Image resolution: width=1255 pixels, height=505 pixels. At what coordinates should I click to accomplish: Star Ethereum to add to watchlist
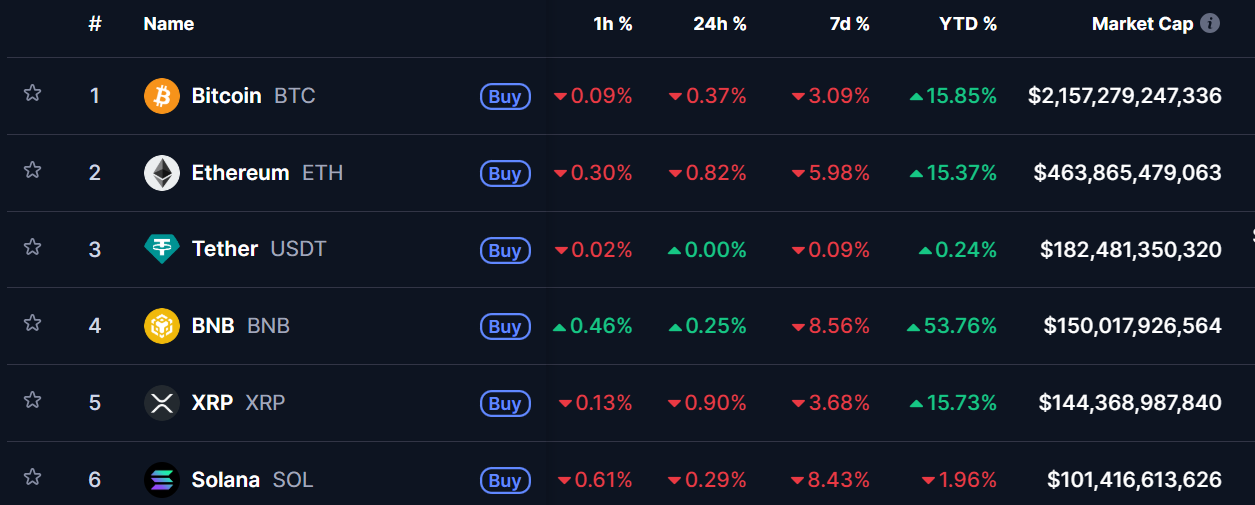32,171
